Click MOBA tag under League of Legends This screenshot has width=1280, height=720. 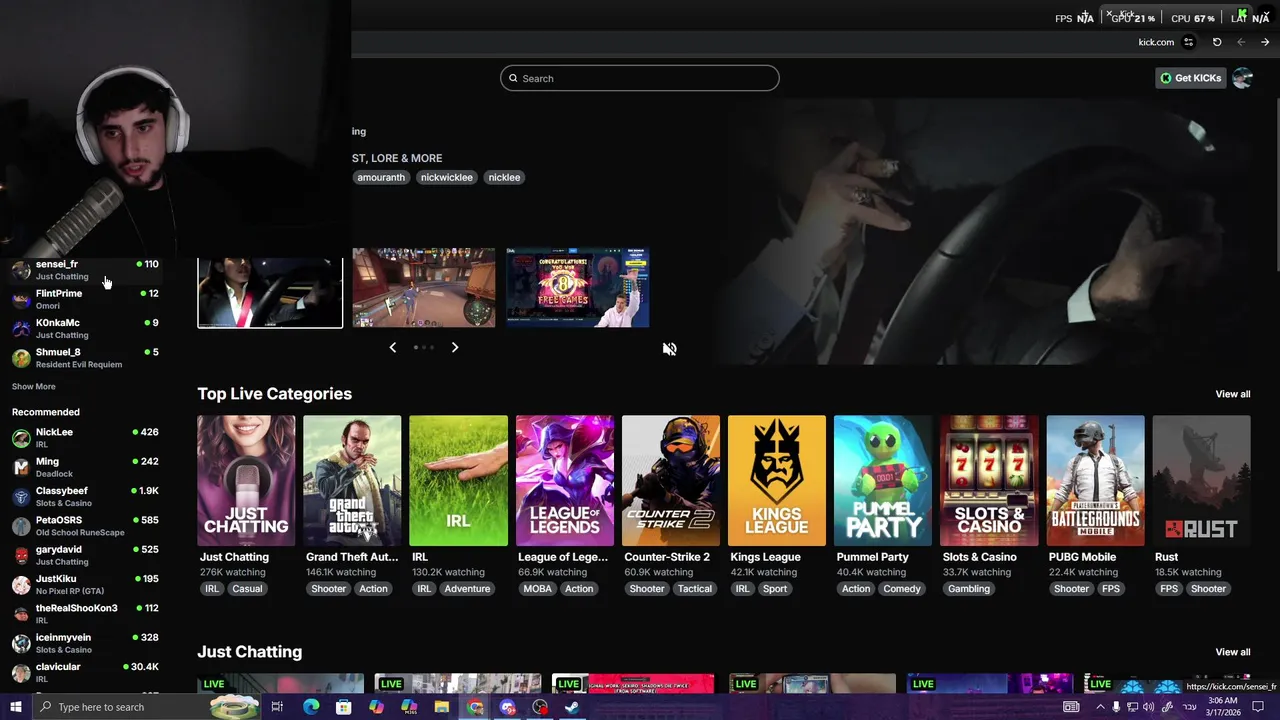coord(537,589)
